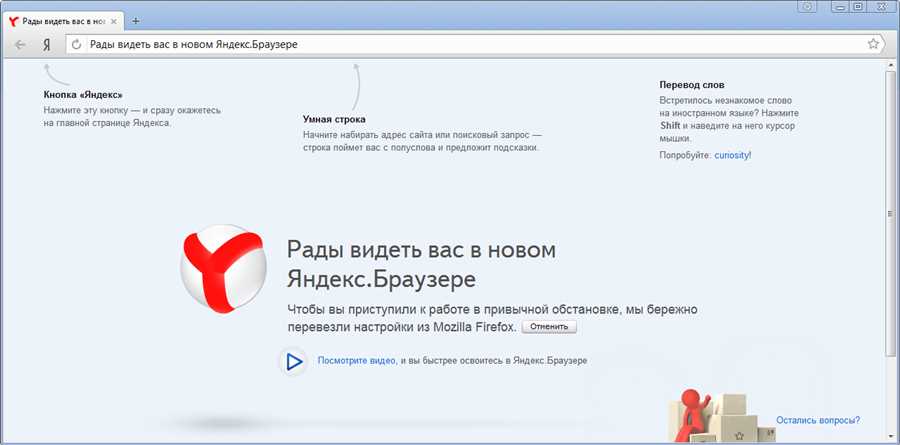Reload the page with the refresh icon
The image size is (900, 445).
(77, 44)
